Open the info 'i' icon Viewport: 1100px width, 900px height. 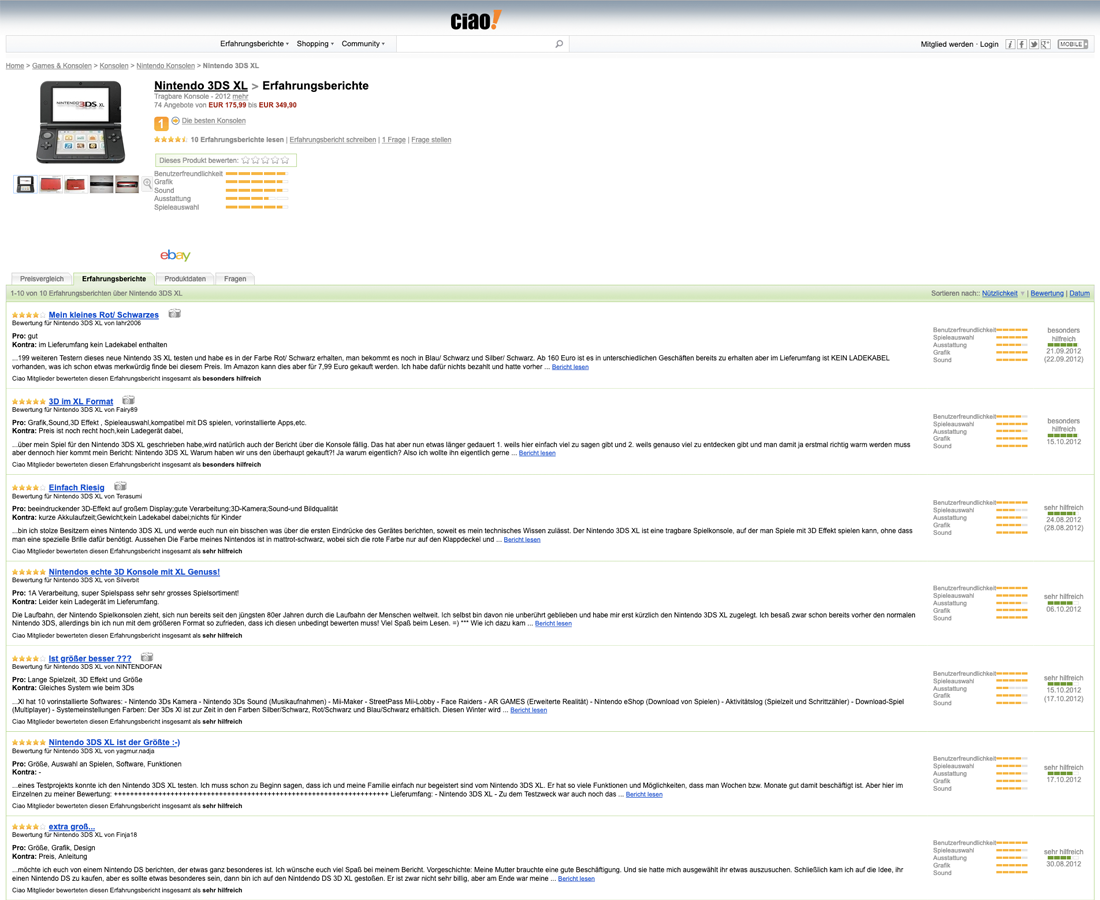coord(1010,44)
